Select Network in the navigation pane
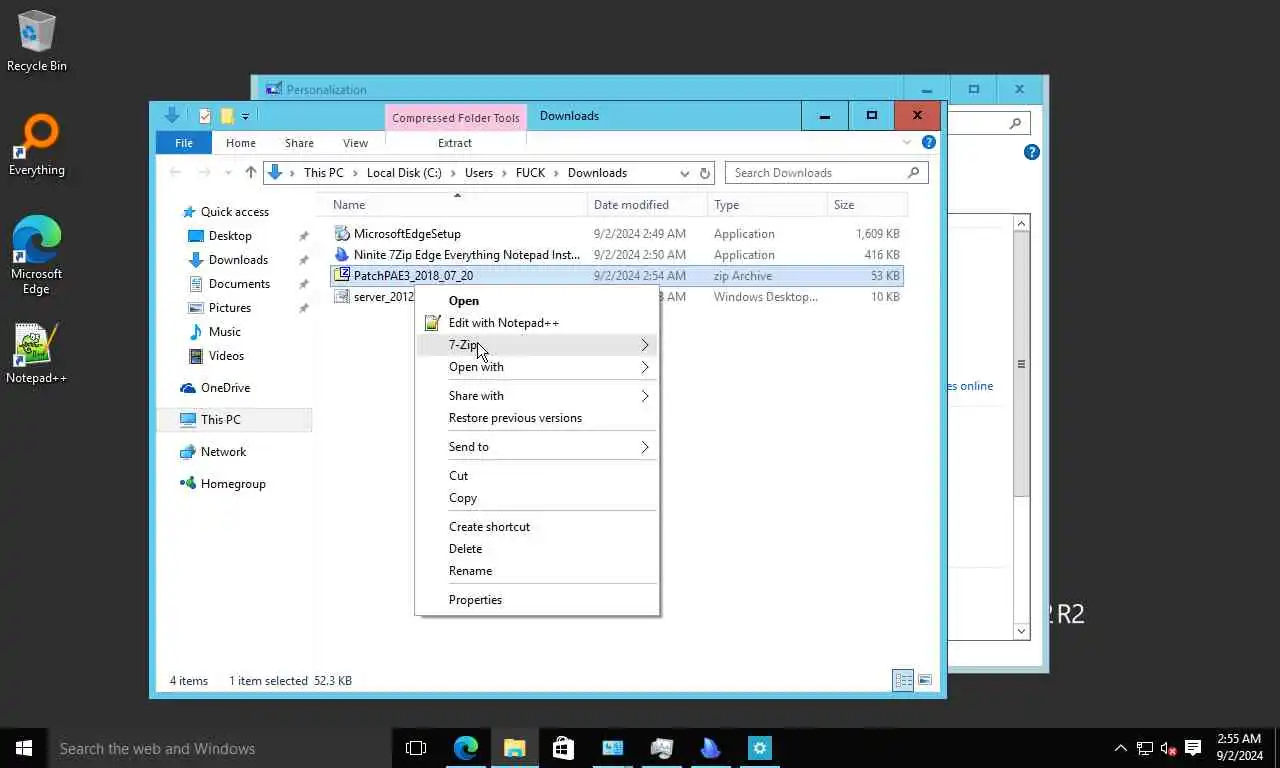Screen dimensions: 1280x768 [223, 452]
